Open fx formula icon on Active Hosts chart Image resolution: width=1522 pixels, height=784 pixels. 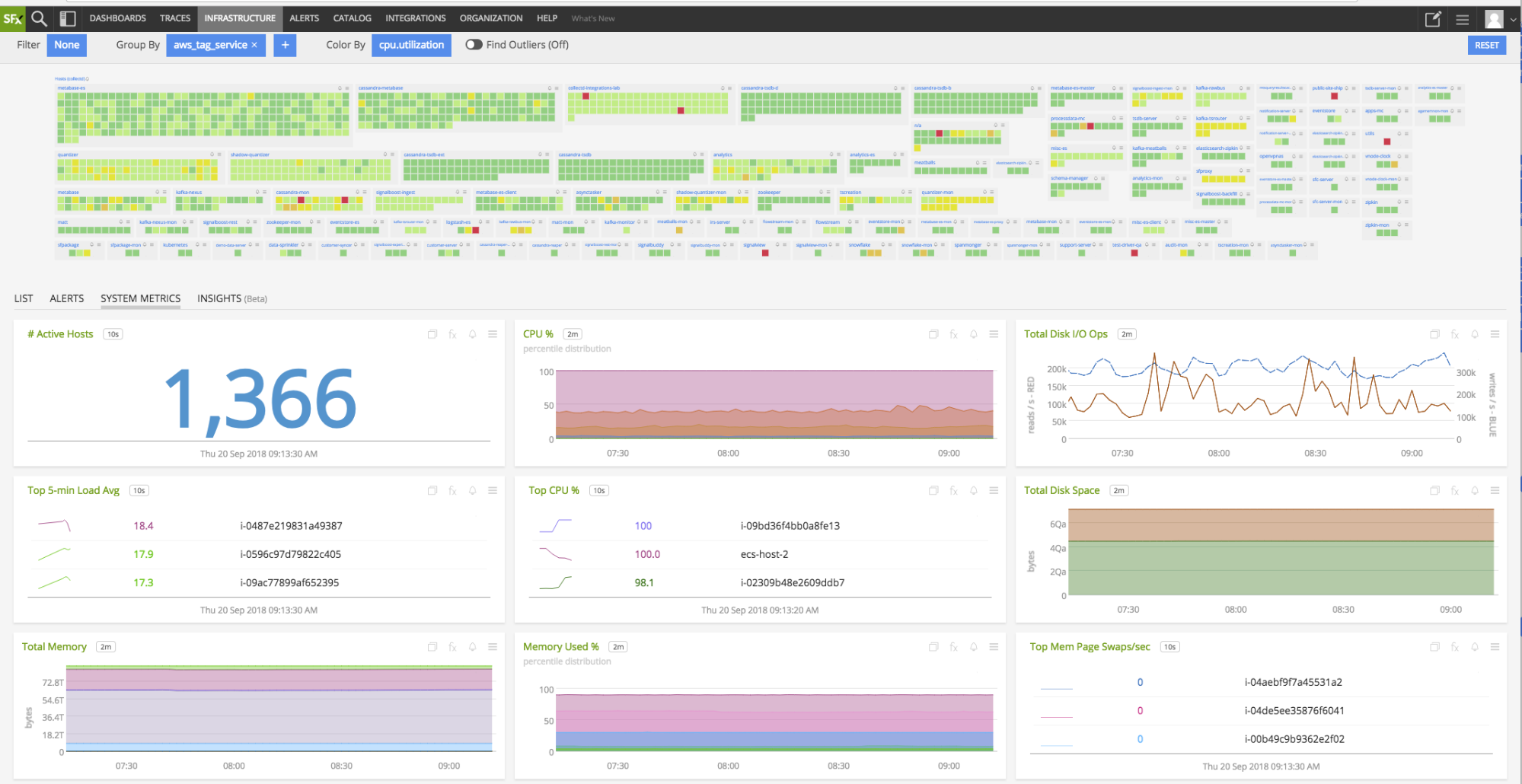point(452,334)
